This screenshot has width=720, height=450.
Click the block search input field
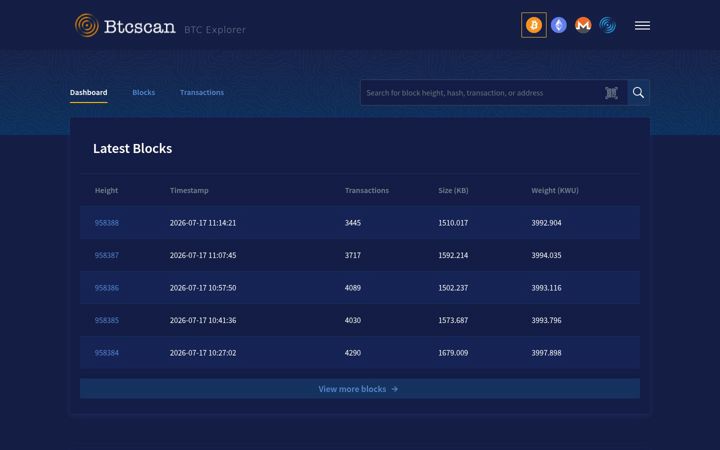[x=482, y=93]
